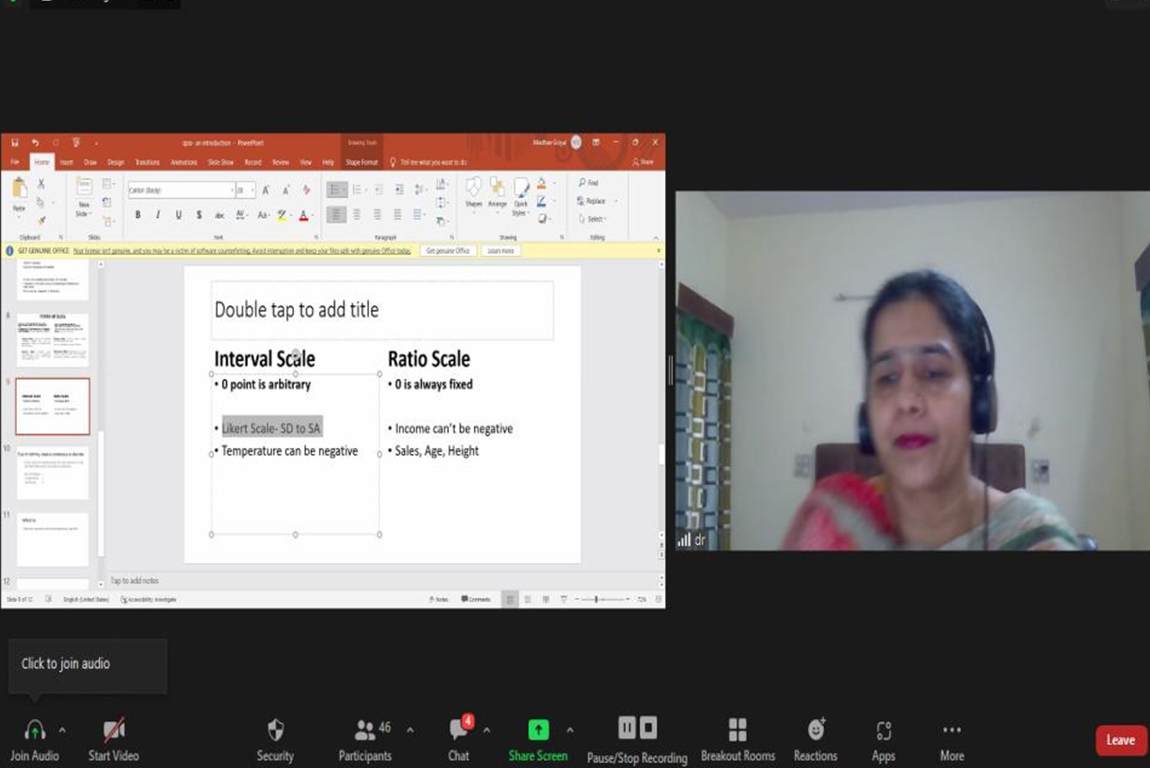Screen dimensions: 1150x768
Task: Expand the arrow next to Participants
Action: click(410, 730)
